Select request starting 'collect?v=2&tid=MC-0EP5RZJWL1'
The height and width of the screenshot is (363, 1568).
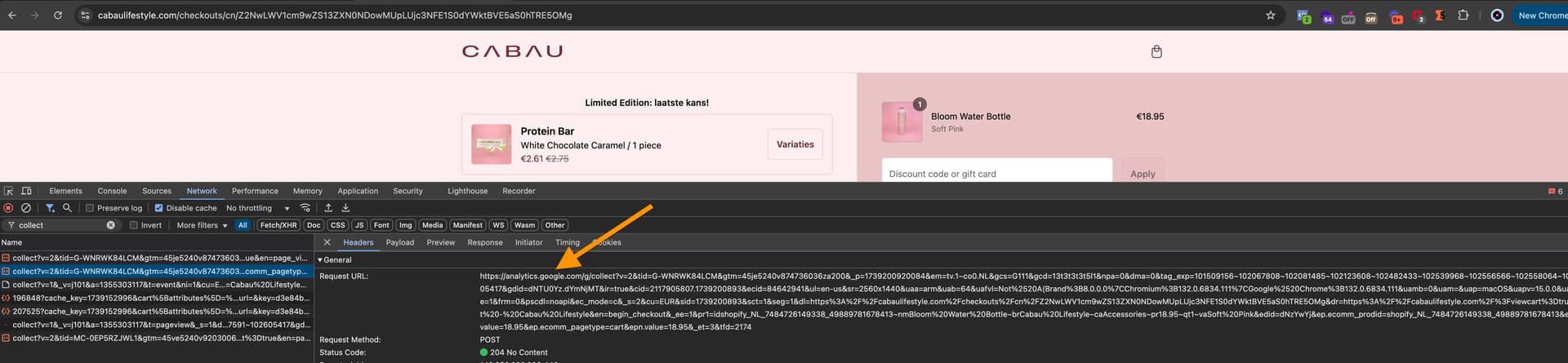pos(157,338)
